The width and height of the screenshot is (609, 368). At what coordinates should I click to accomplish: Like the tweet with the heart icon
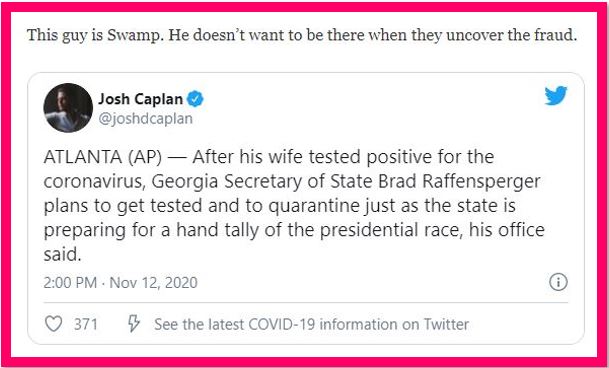(54, 324)
